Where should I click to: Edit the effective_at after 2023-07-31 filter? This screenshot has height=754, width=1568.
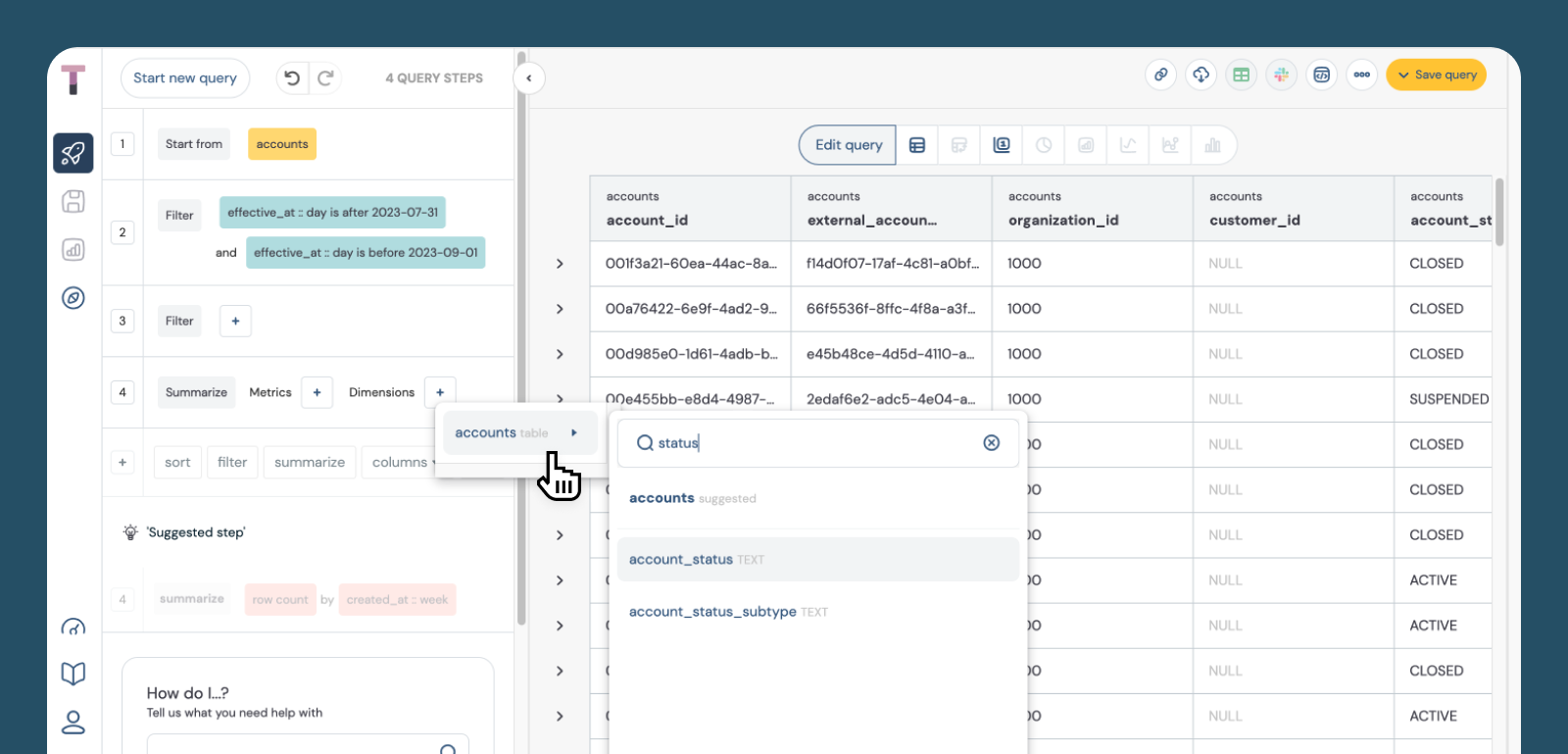coord(332,213)
